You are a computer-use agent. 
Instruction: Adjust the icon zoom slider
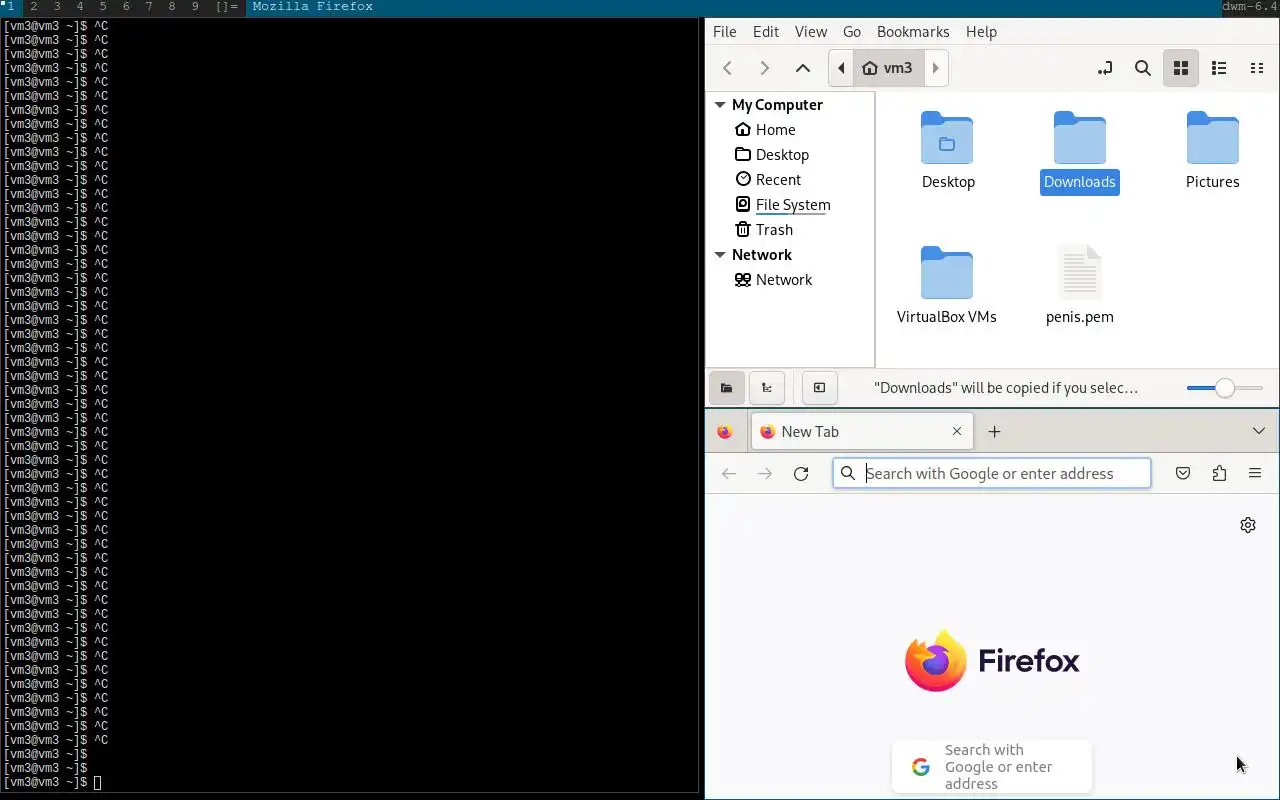coord(1225,388)
